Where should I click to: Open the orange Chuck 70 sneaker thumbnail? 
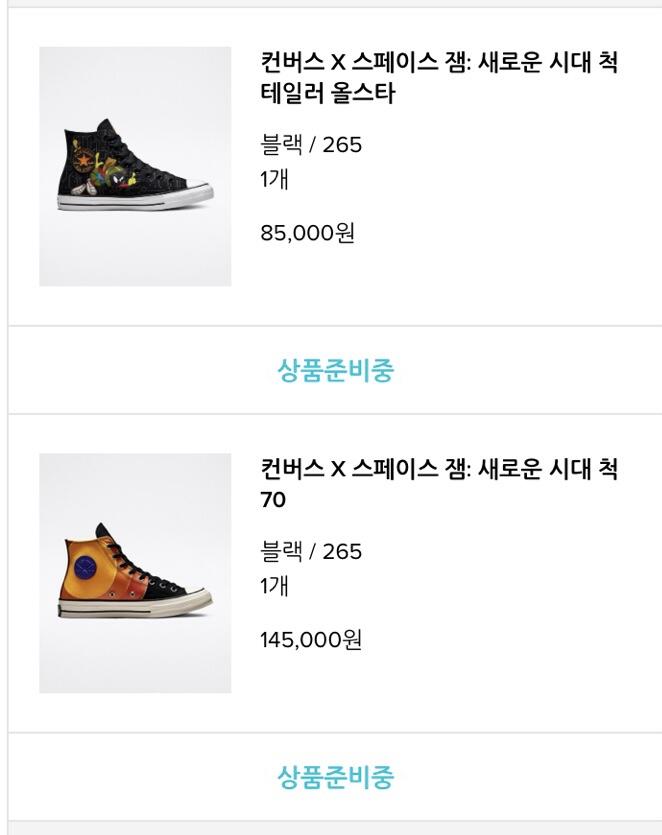point(135,573)
